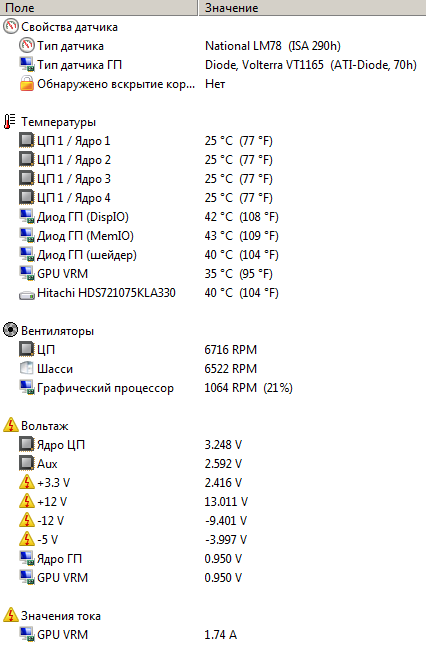Click the 3.248 V value
Viewport: 426px width, 653px height.
click(223, 445)
